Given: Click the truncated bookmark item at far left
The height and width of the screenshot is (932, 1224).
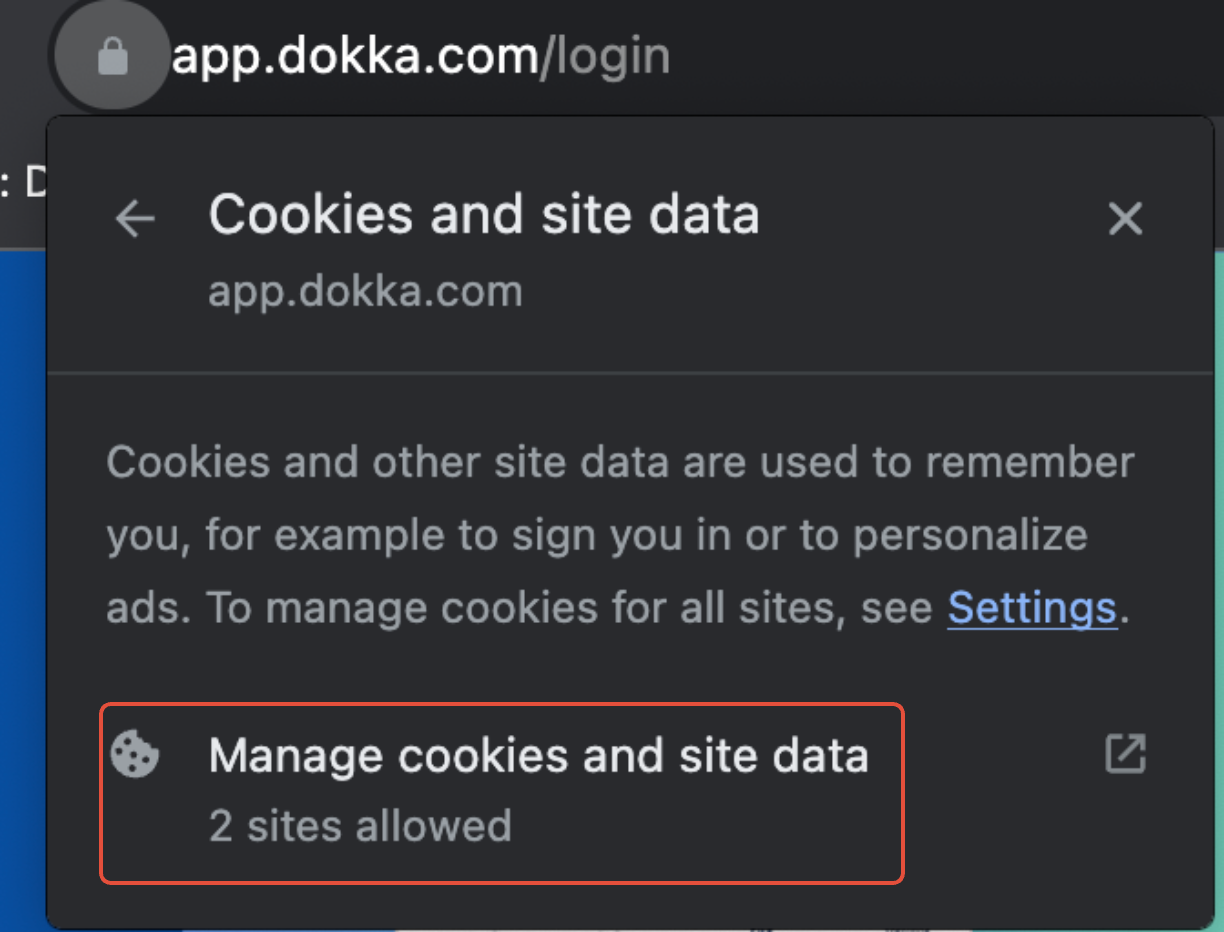Looking at the screenshot, I should coord(20,184).
